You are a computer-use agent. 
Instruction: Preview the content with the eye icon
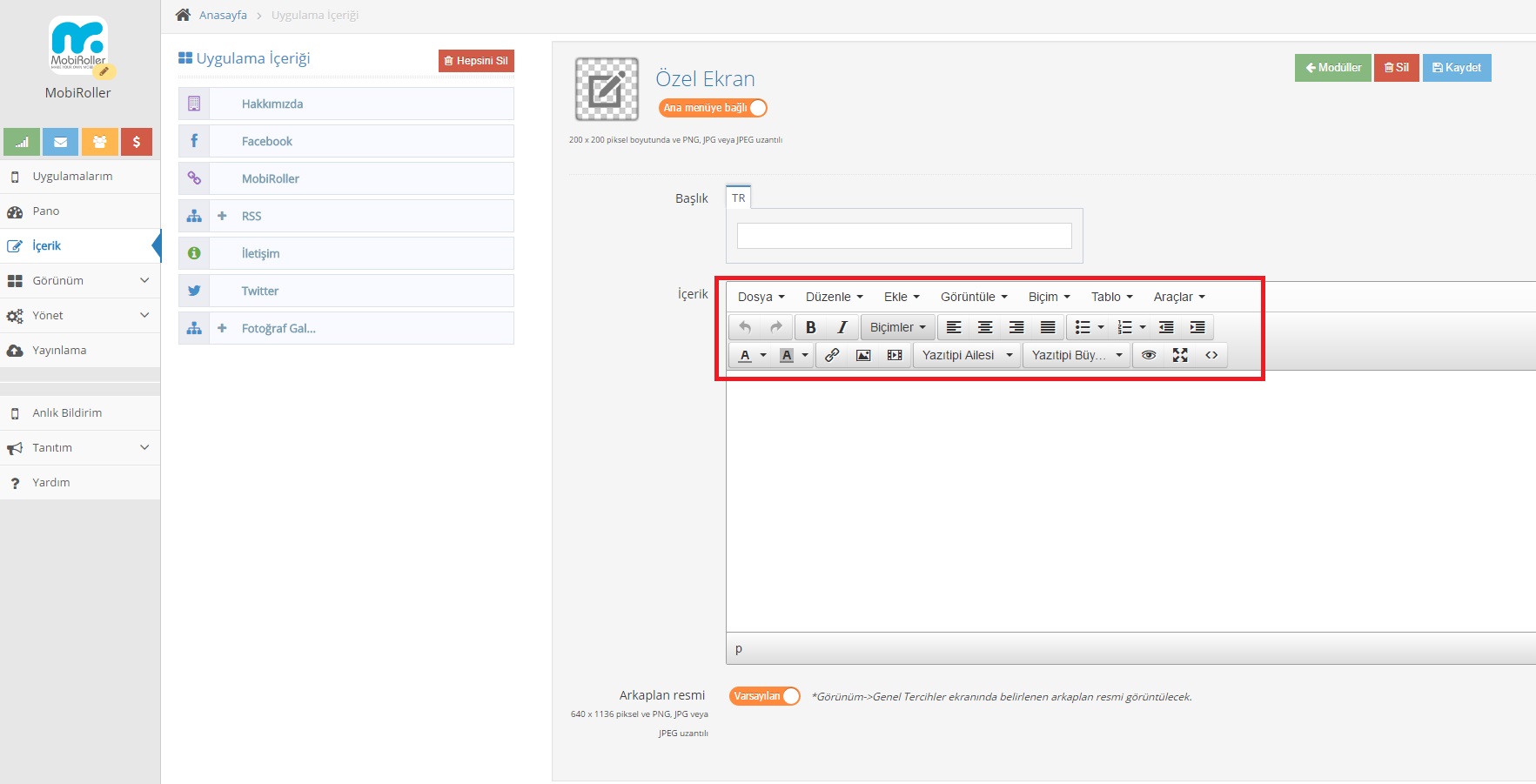[x=1149, y=355]
